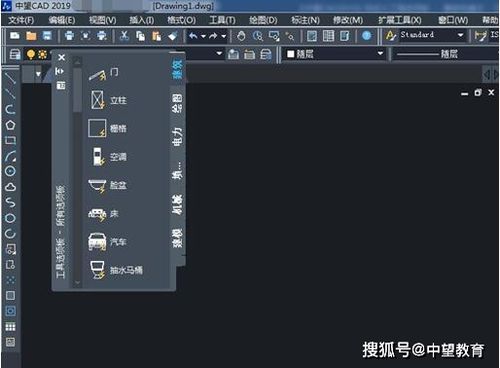Select the Pan hand tool
The height and width of the screenshot is (368, 500).
pyautogui.click(x=241, y=36)
